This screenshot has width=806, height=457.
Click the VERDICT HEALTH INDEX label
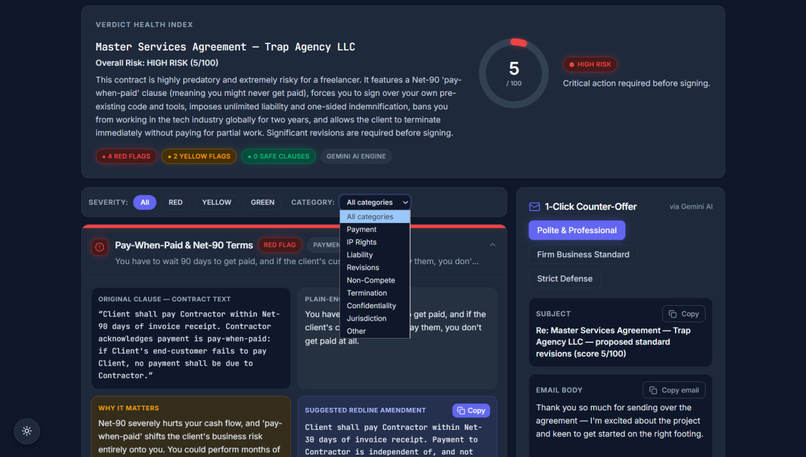[x=144, y=25]
